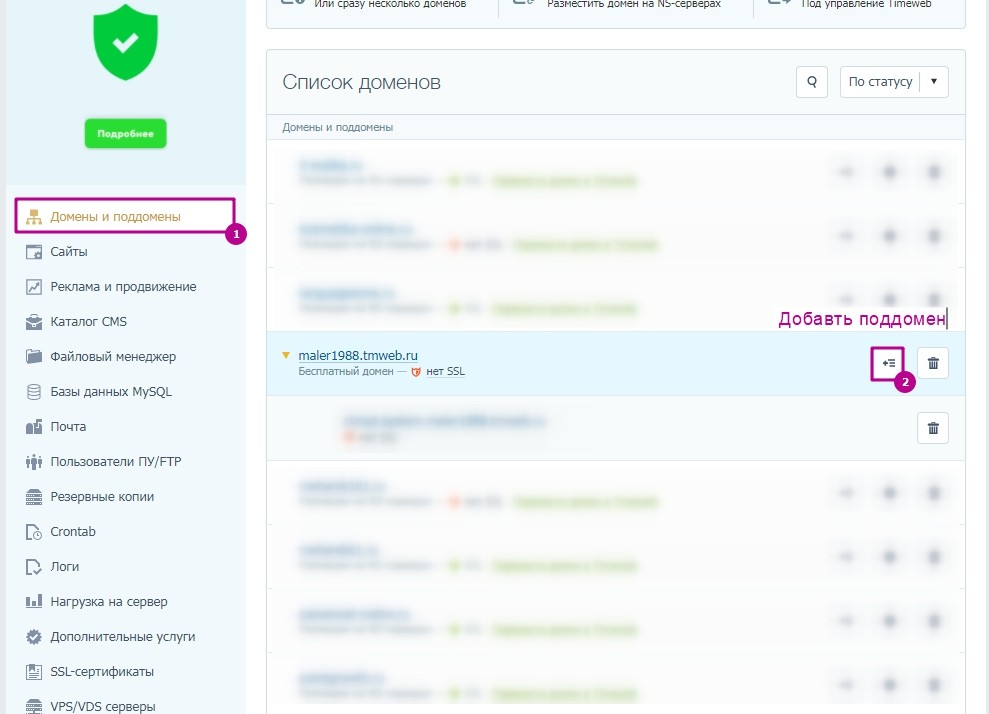
Task: Click the add subdomain icon for maler1988.tmweb.ru
Action: [888, 363]
